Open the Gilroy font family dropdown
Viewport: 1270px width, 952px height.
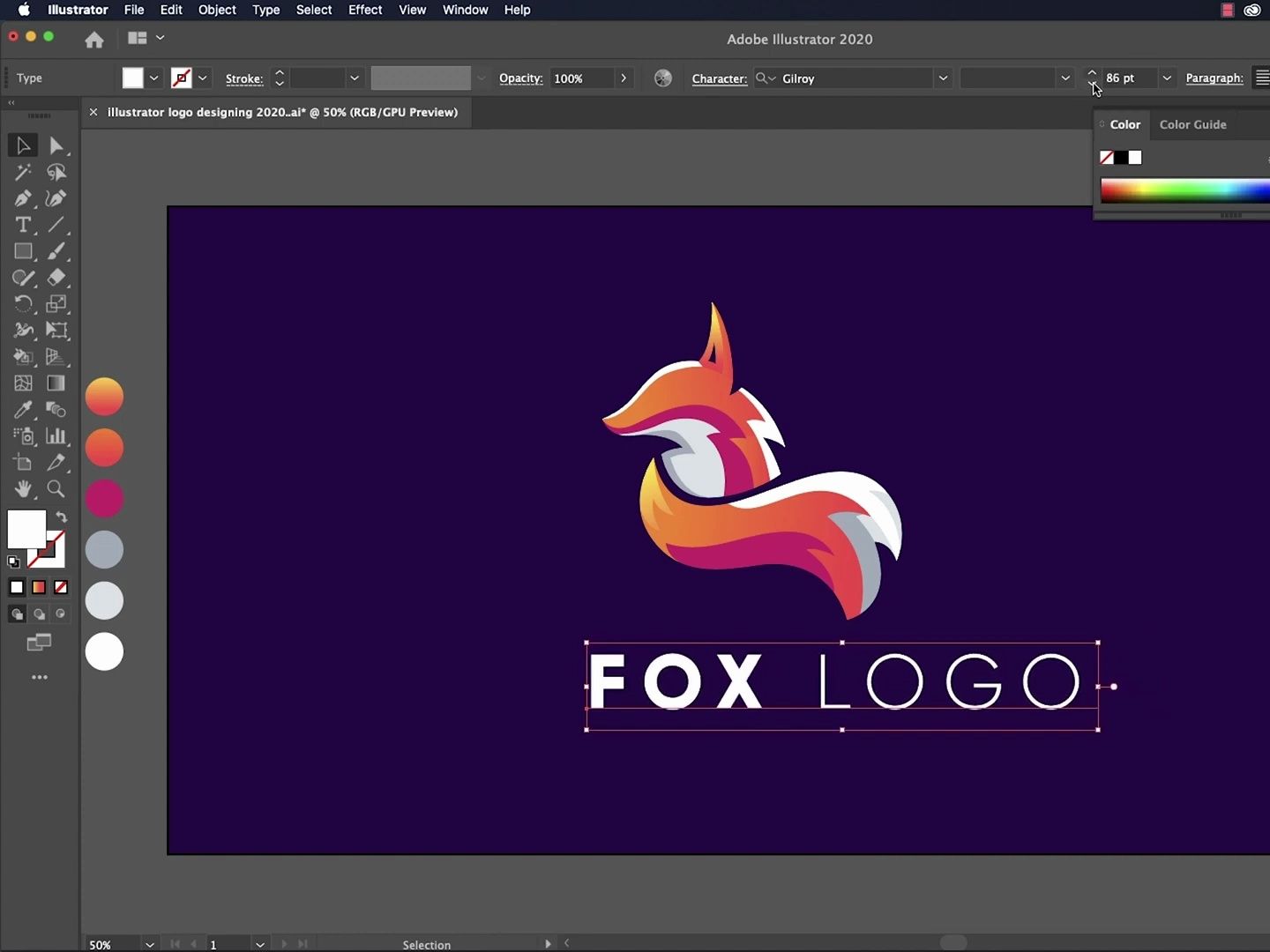tap(943, 78)
